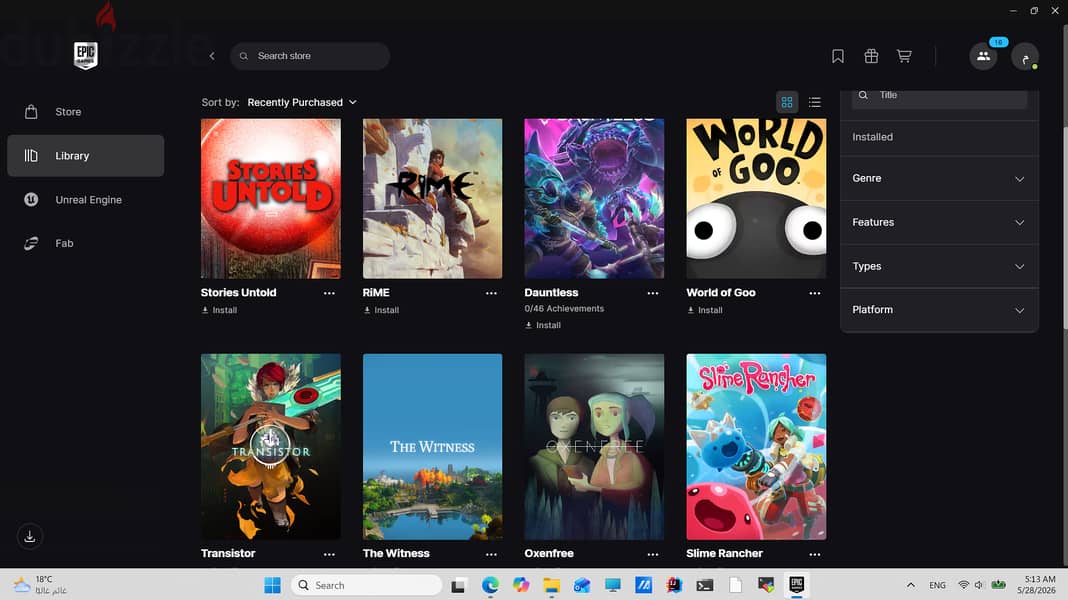Image resolution: width=1068 pixels, height=600 pixels.
Task: Install World of Goo
Action: [705, 310]
